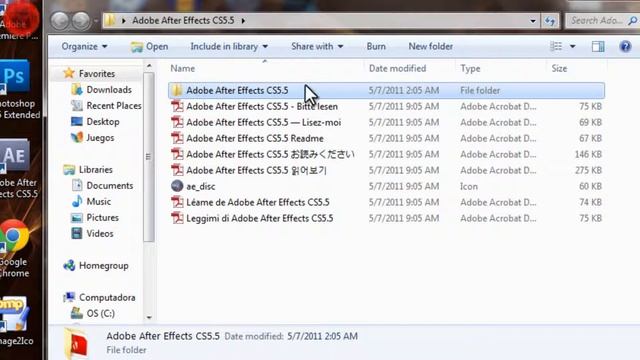This screenshot has height=360, width=640.
Task: Click Homegroup in the navigation pane
Action: [x=104, y=266]
